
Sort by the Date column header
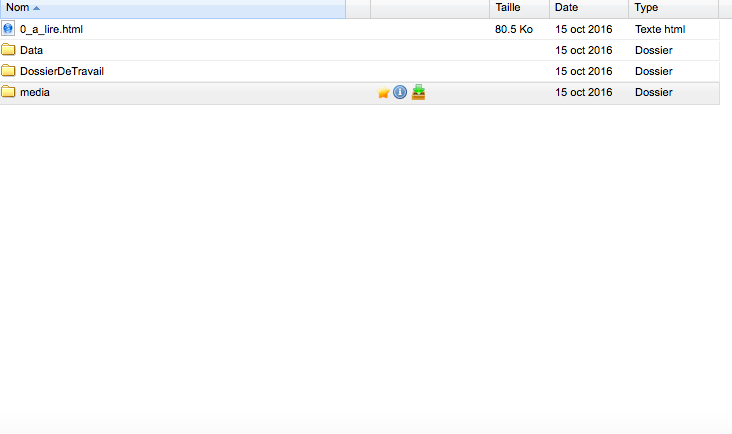[589, 8]
